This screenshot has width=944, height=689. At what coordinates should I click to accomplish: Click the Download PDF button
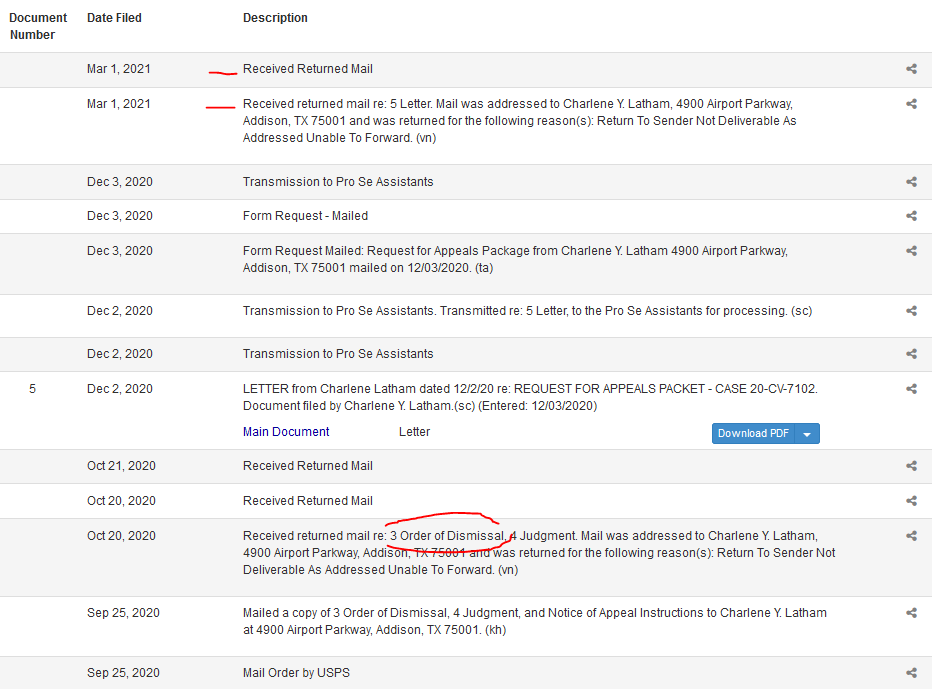coord(753,434)
